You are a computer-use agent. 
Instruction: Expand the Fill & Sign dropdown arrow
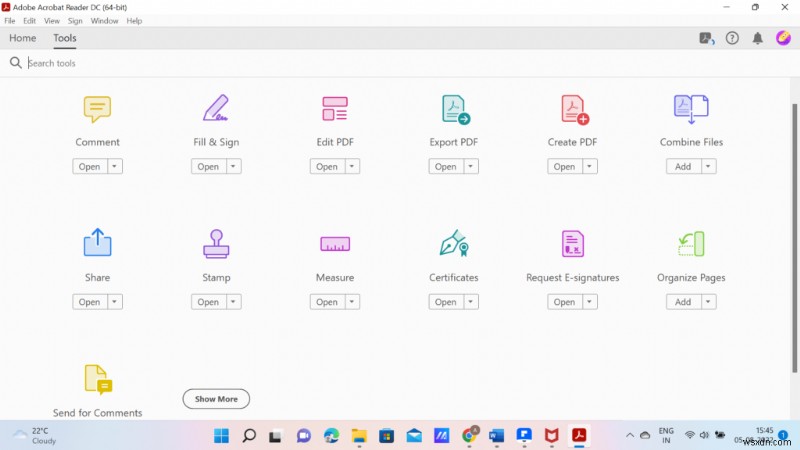pos(233,166)
